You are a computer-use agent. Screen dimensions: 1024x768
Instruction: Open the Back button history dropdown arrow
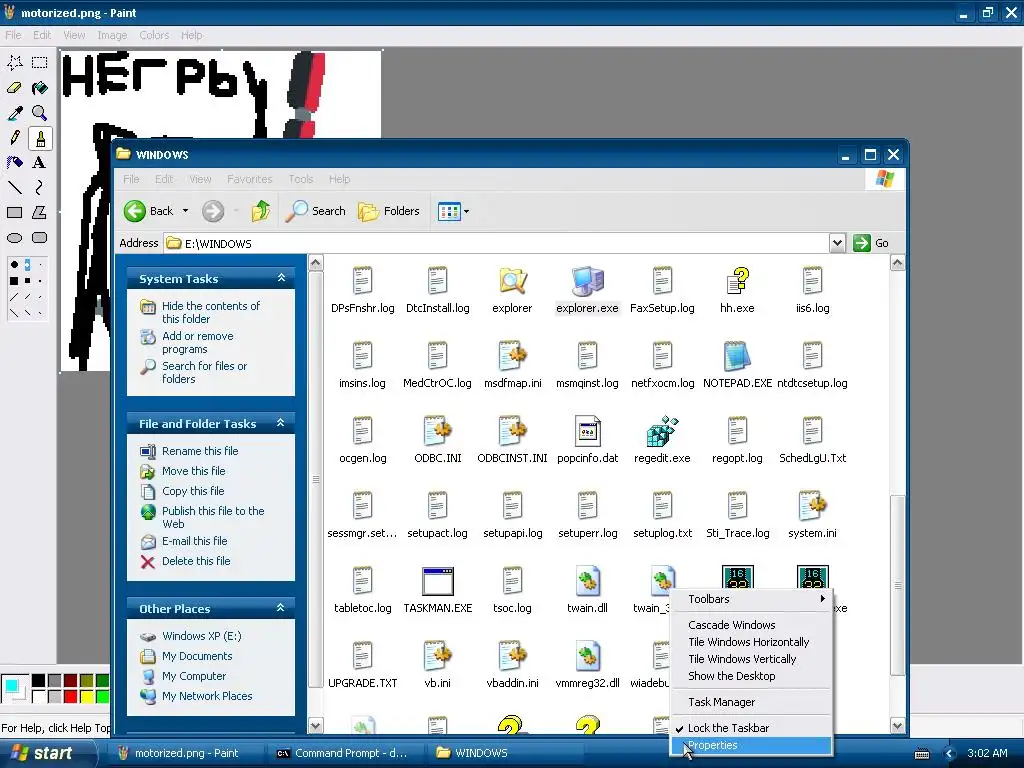(x=185, y=211)
